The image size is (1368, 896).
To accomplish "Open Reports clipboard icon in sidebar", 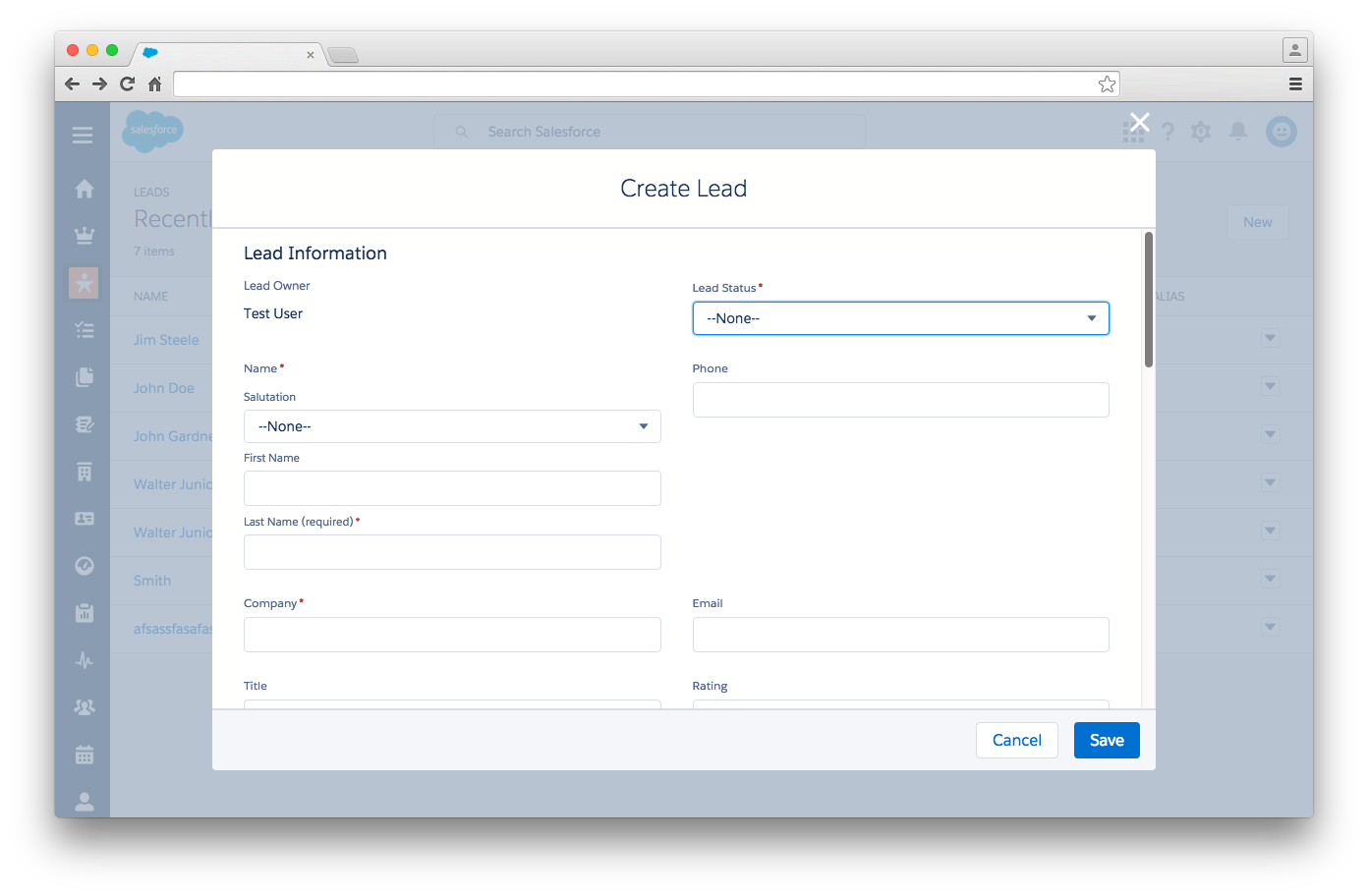I will [85, 613].
